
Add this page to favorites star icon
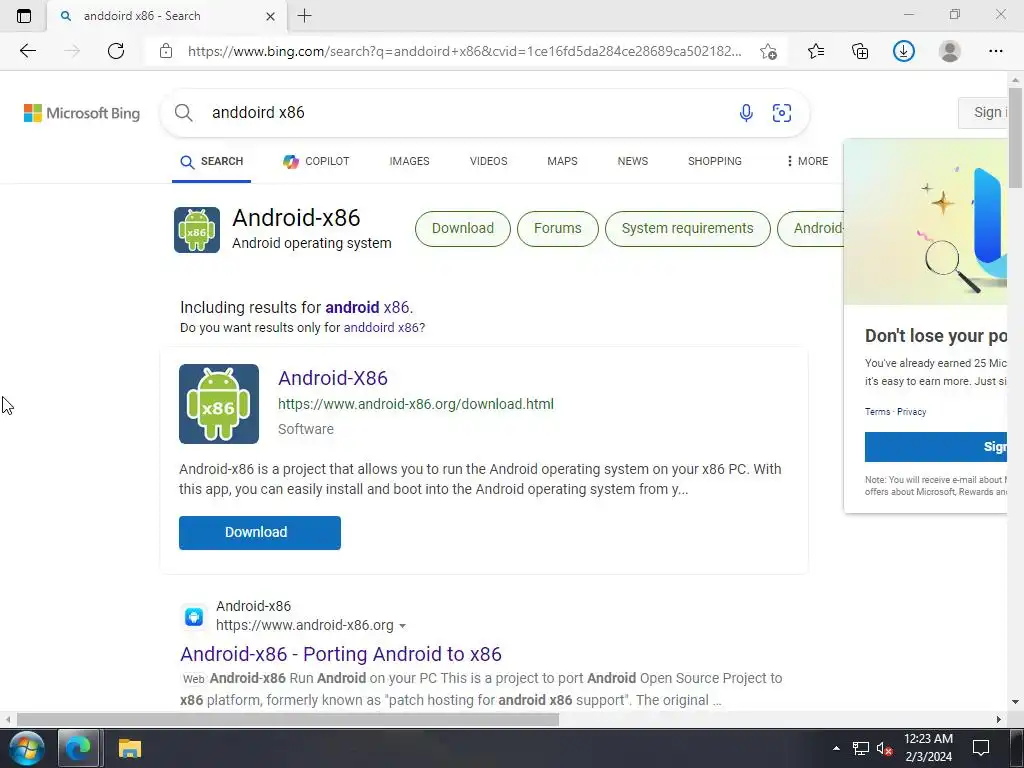click(x=769, y=51)
